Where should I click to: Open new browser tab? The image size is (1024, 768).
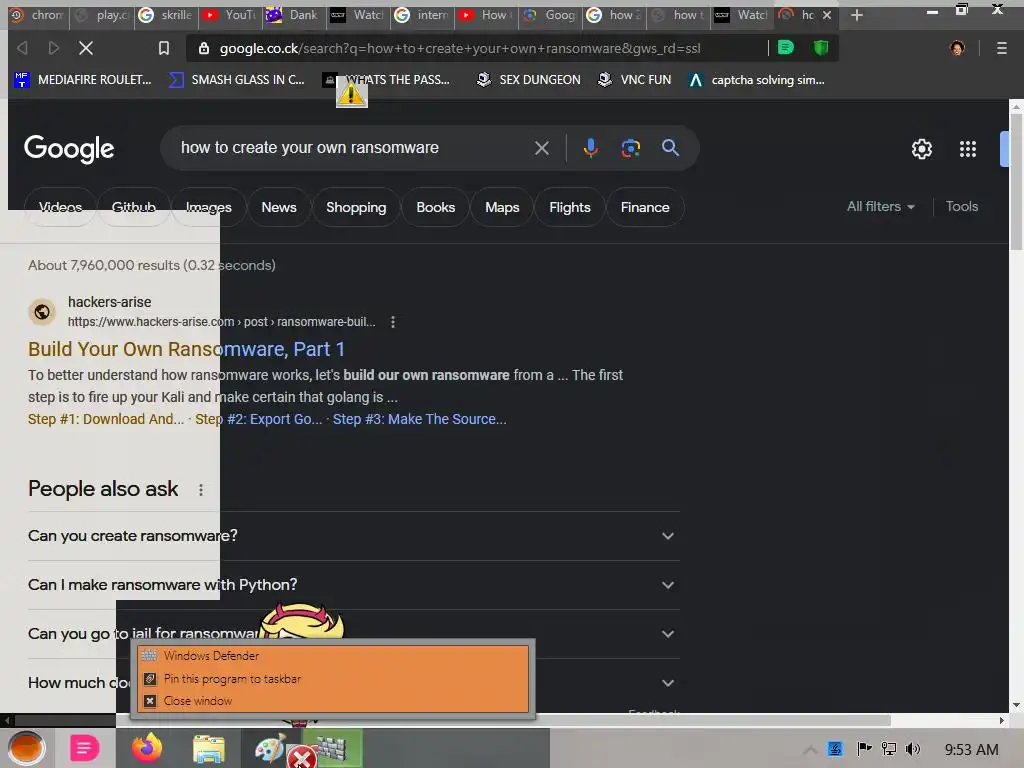pyautogui.click(x=857, y=15)
